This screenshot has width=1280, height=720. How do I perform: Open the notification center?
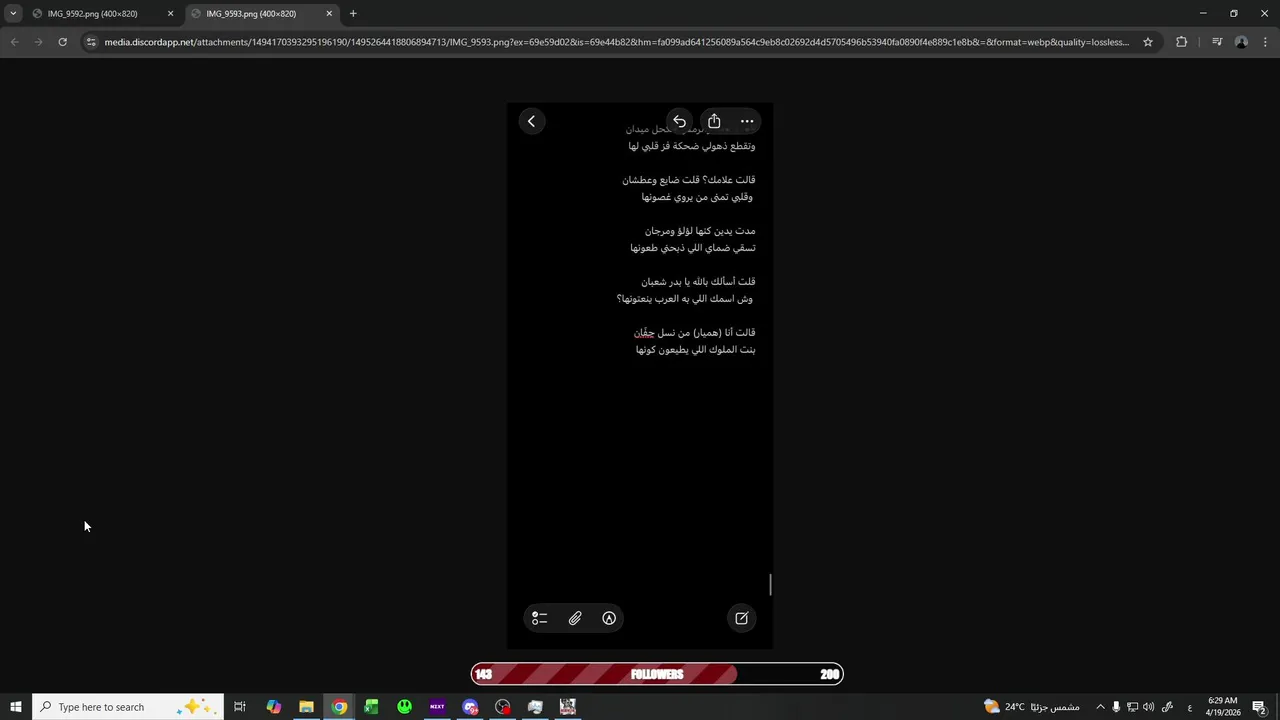click(1260, 707)
